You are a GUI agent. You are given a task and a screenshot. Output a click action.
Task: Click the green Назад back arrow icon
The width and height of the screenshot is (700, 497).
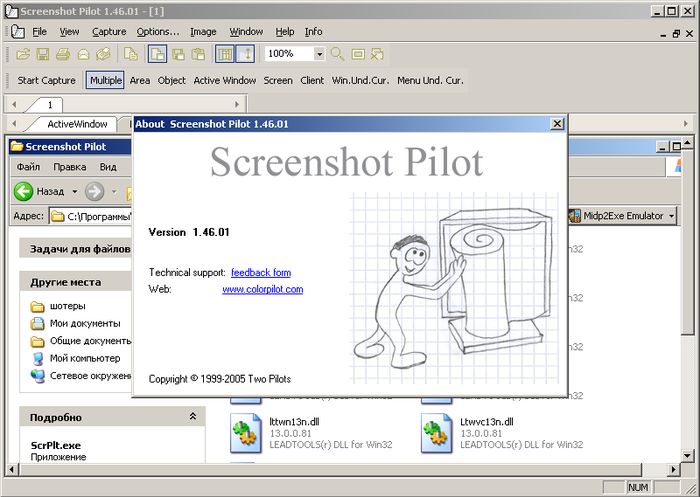click(23, 192)
